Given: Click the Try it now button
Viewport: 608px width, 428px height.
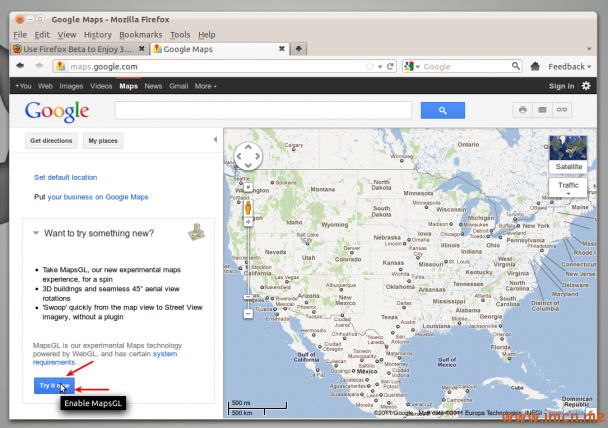Looking at the screenshot, I should coord(54,386).
